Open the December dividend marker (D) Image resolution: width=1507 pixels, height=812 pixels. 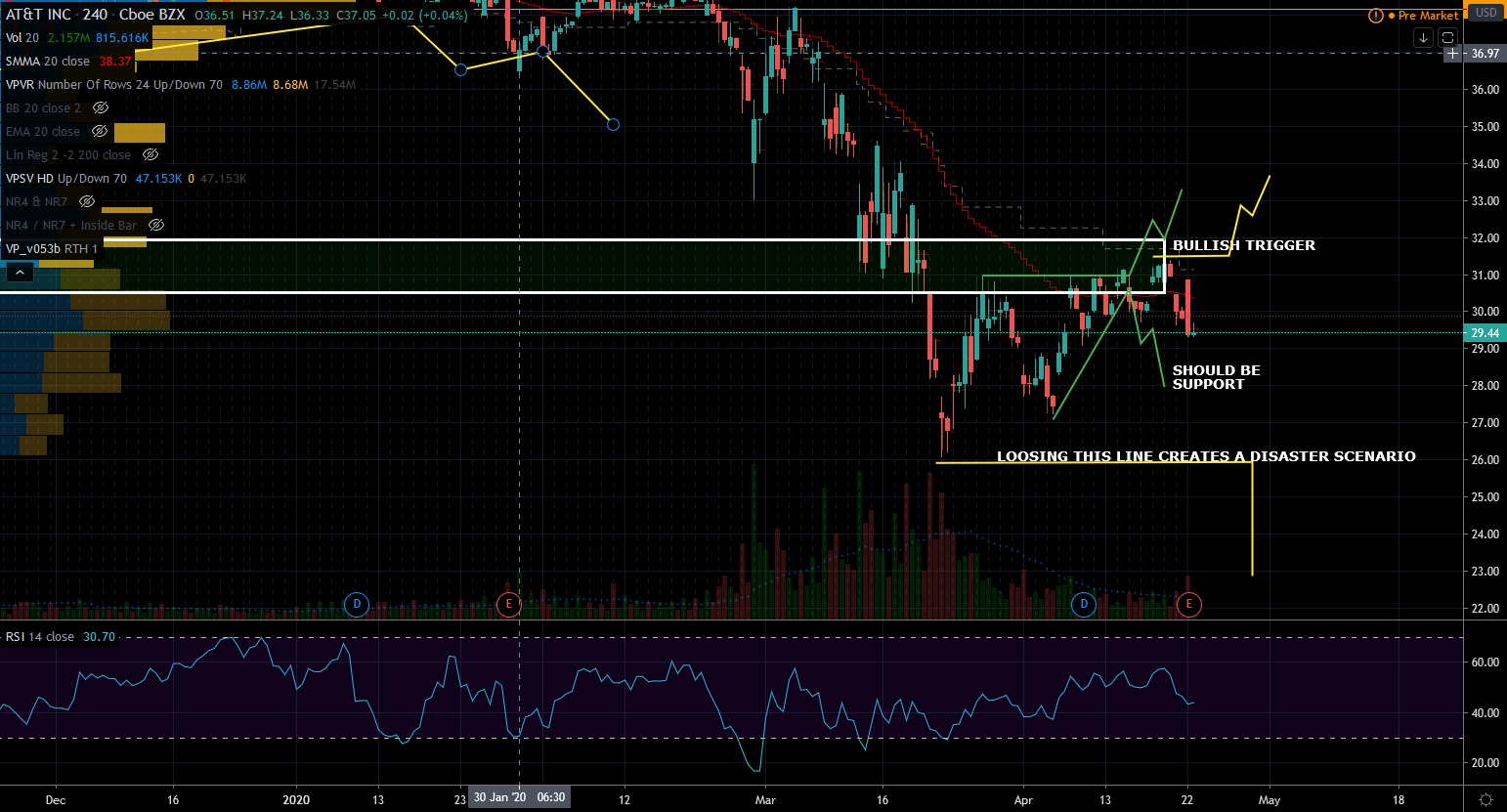[x=357, y=604]
